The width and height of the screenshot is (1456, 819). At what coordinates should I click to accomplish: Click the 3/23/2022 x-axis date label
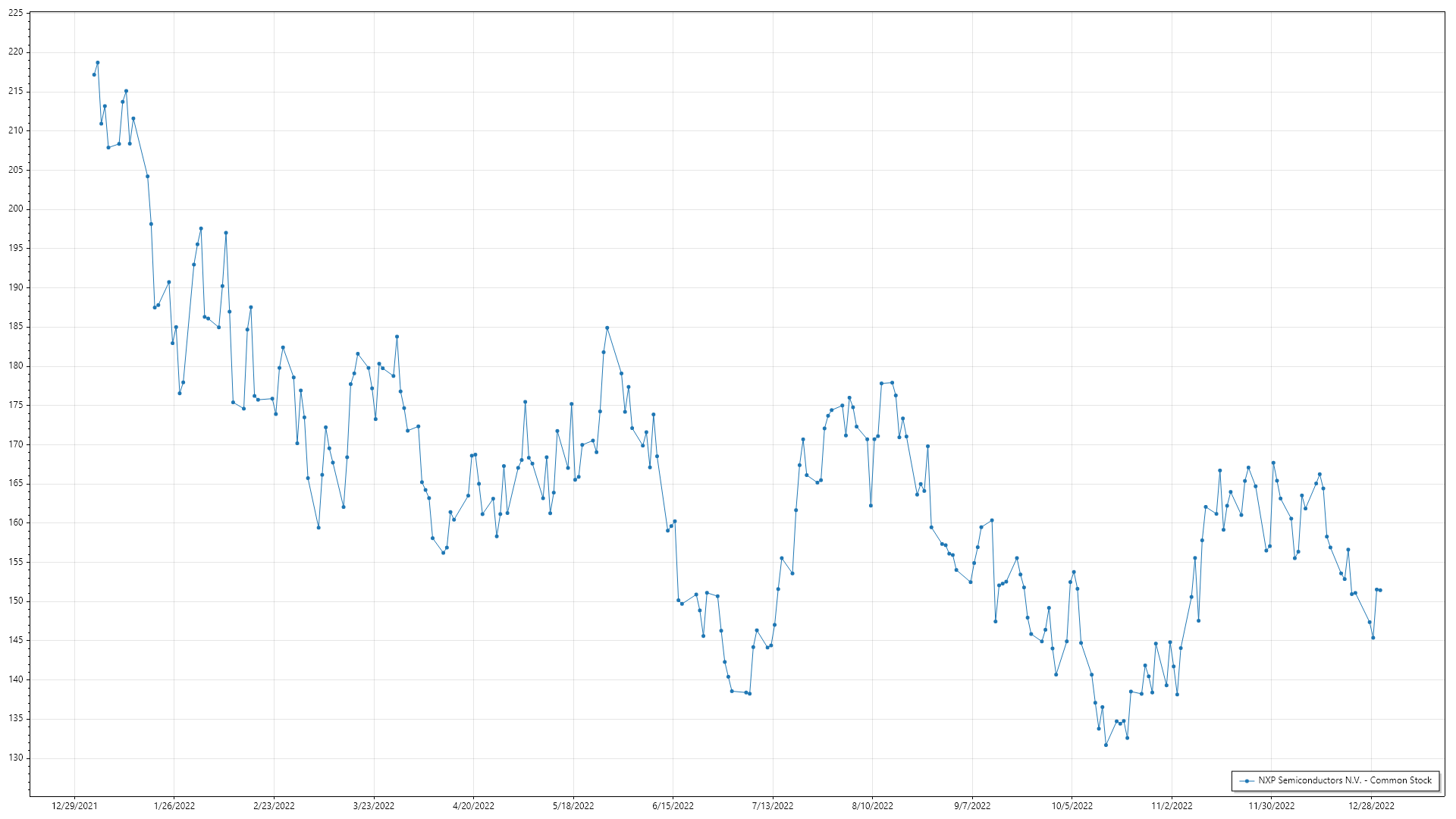point(374,805)
